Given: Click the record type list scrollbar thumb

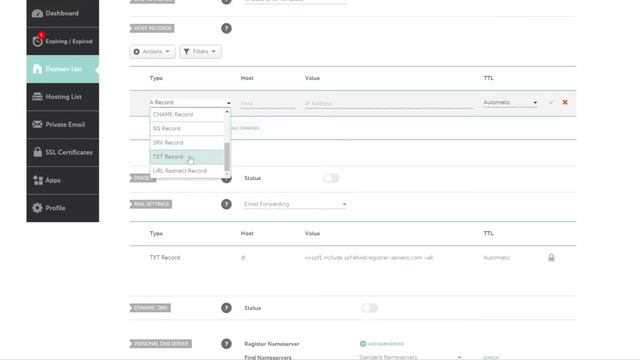Looking at the screenshot, I should [227, 157].
